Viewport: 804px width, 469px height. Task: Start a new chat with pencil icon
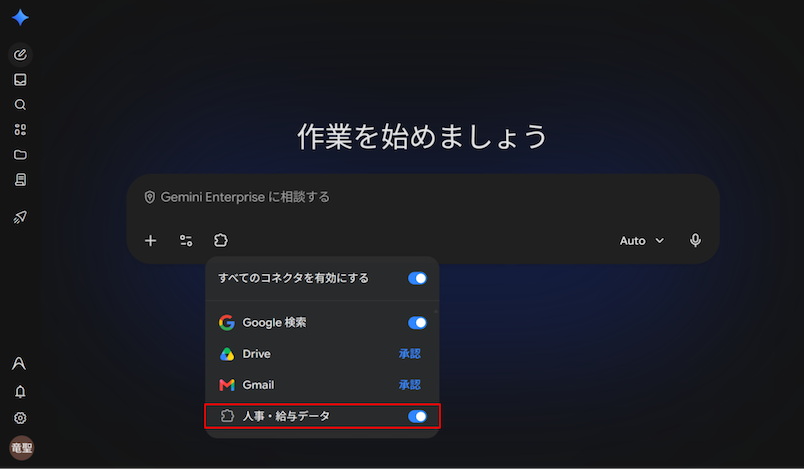point(20,54)
